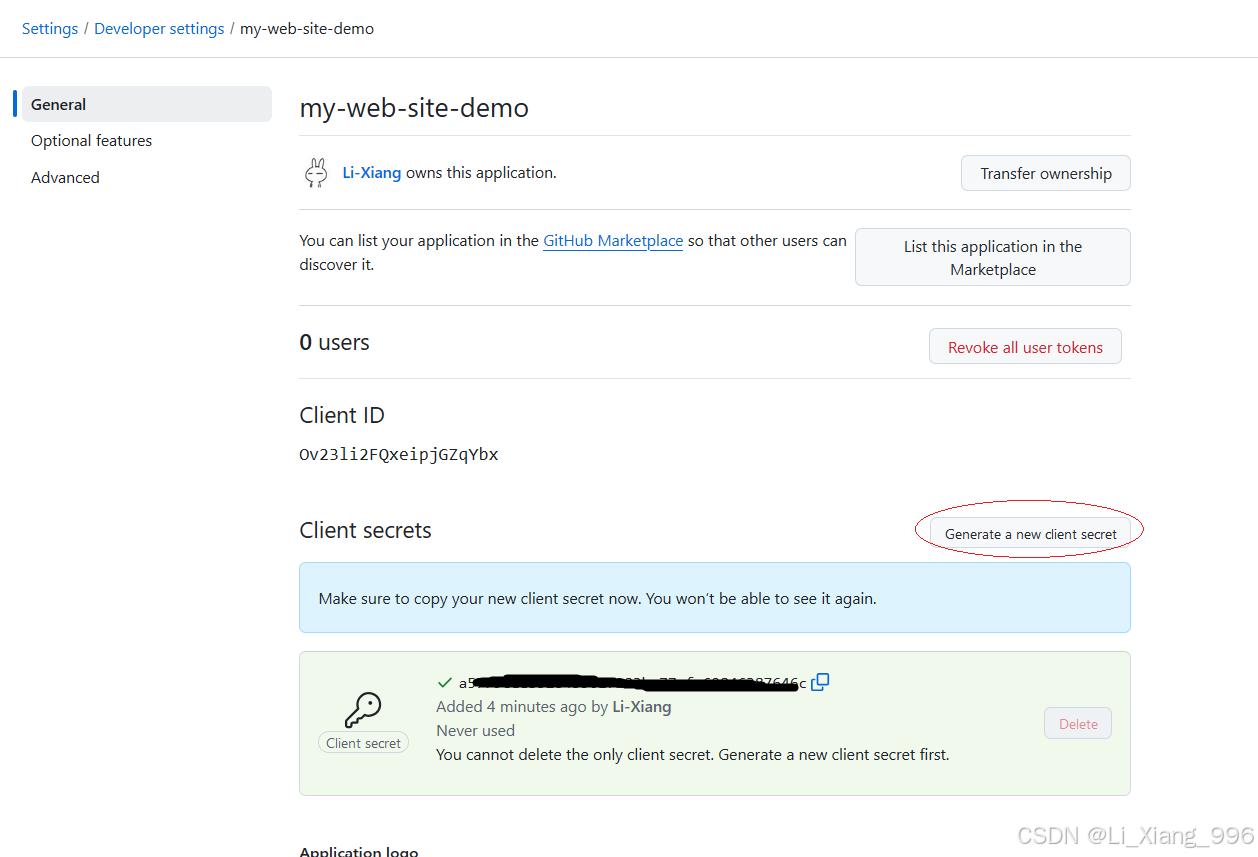This screenshot has height=857, width=1258.
Task: Click the my-web-site-demo page heading
Action: click(414, 107)
